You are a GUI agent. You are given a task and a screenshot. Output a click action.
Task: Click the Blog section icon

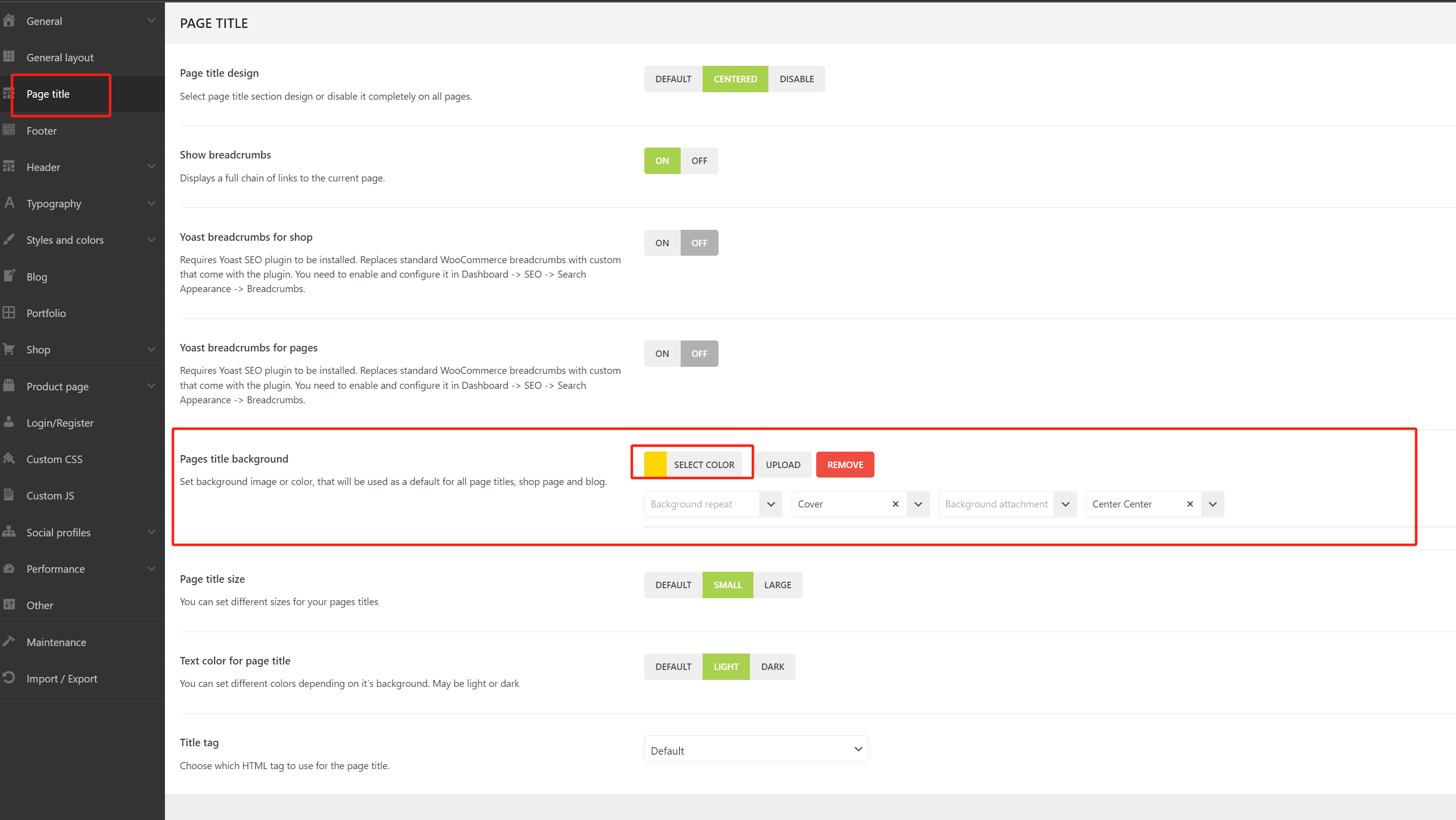point(9,276)
